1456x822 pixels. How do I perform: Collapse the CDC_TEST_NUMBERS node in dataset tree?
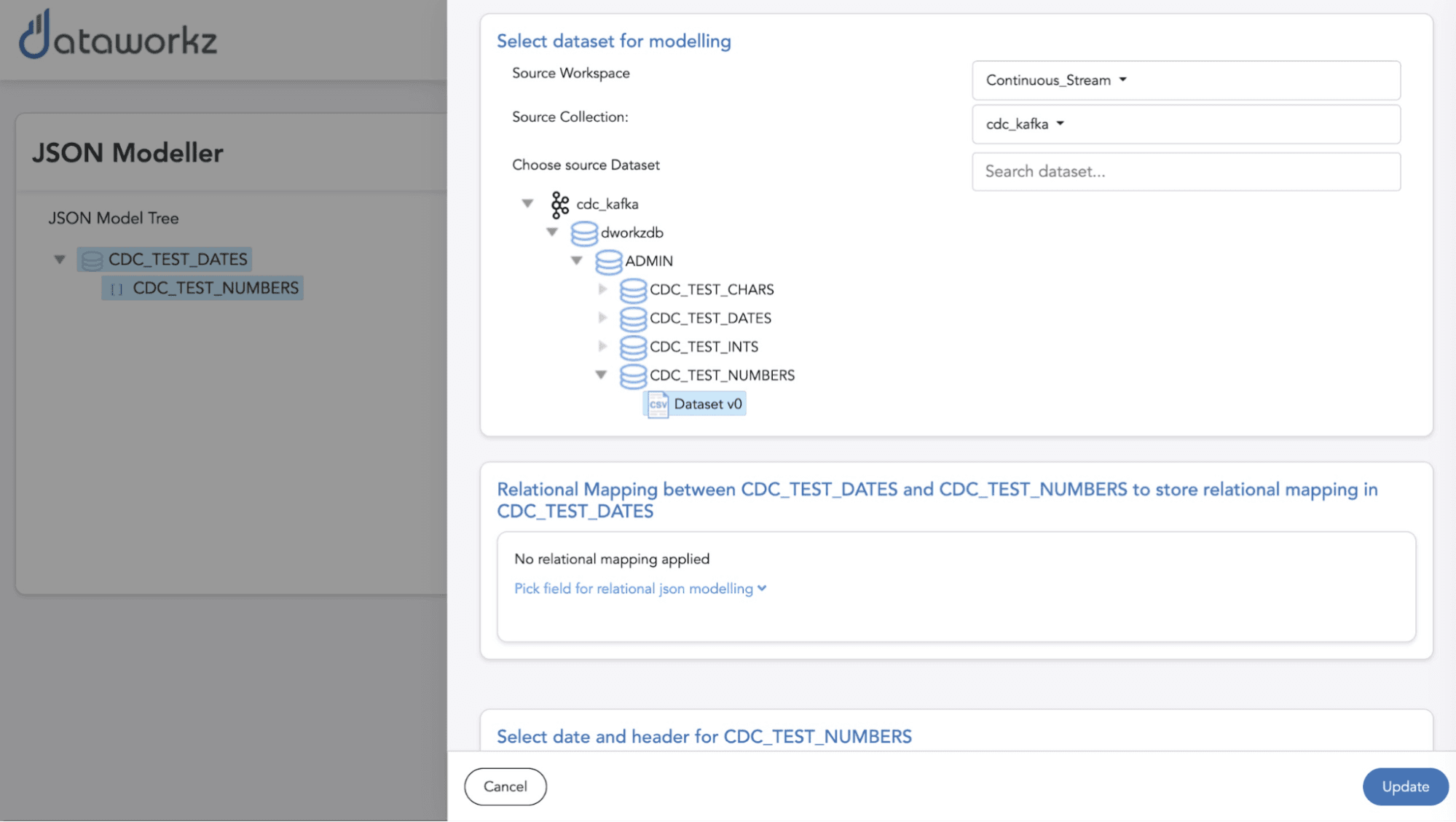pyautogui.click(x=601, y=375)
